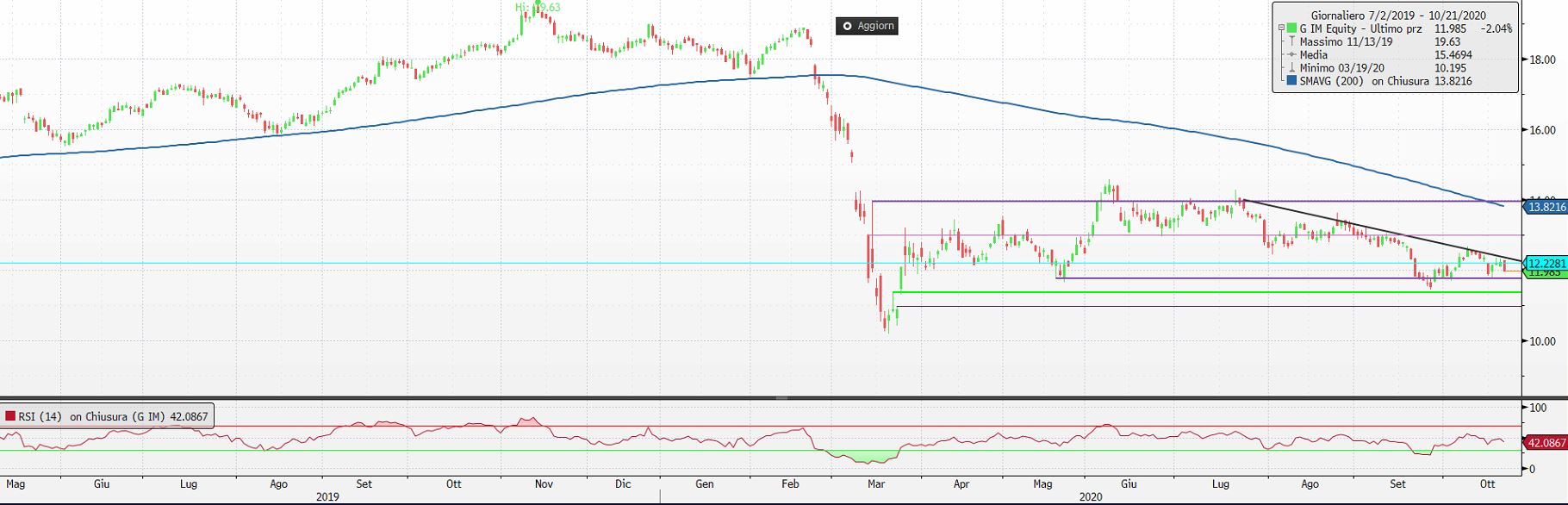Click the '2020' year label on time axis
The height and width of the screenshot is (505, 1568).
[x=1091, y=497]
